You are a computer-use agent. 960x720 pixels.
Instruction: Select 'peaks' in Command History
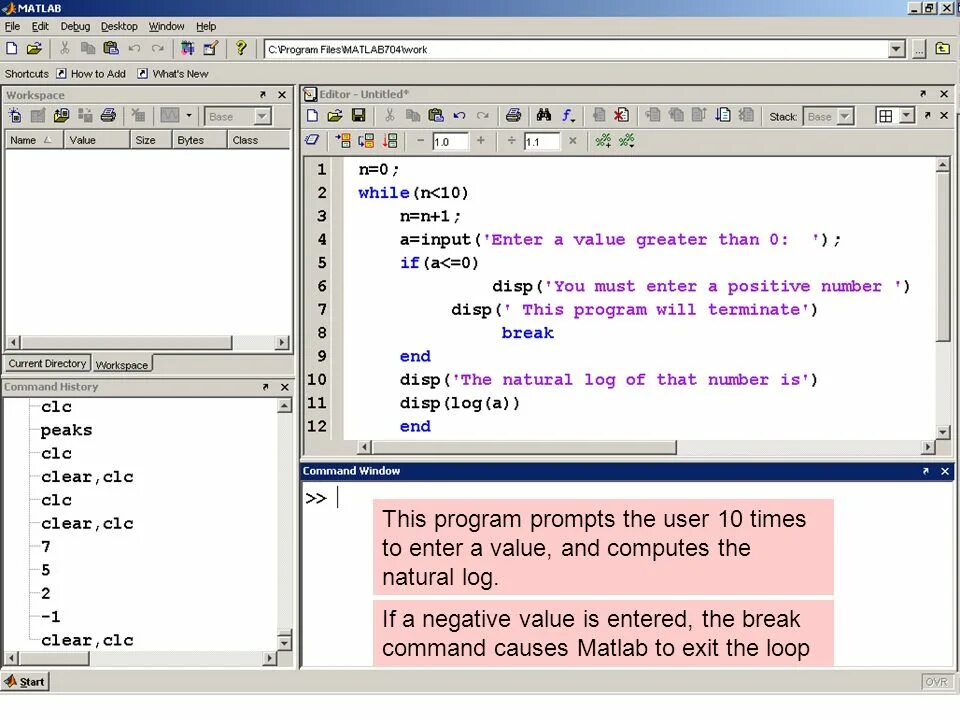pyautogui.click(x=66, y=430)
